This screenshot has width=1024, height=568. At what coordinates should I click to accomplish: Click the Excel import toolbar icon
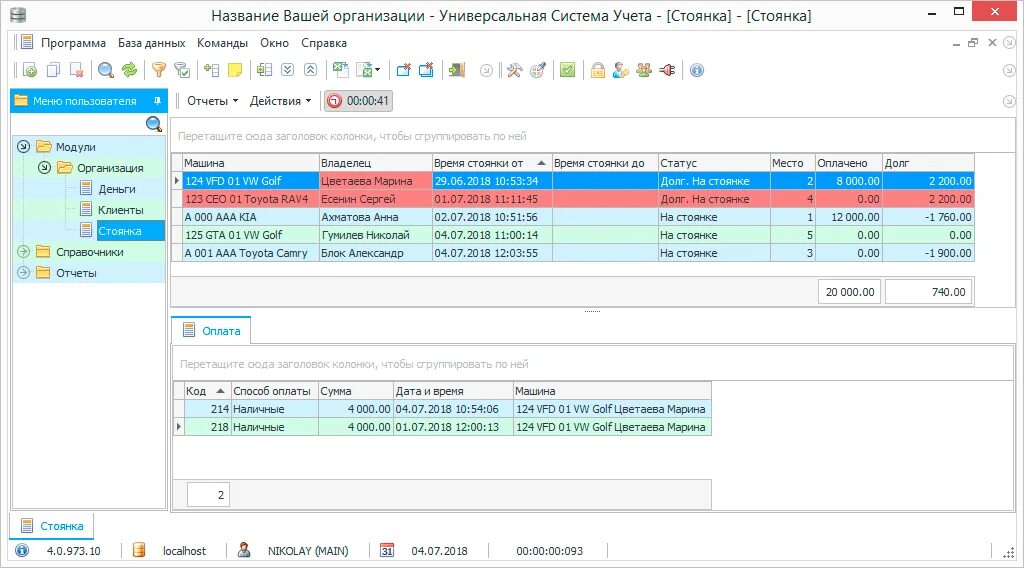(340, 70)
